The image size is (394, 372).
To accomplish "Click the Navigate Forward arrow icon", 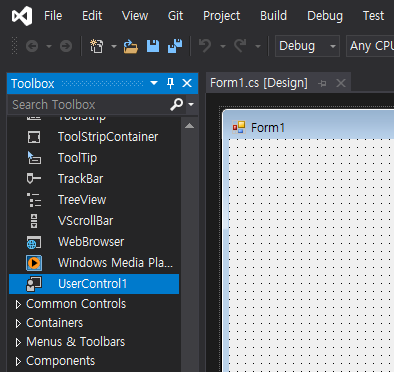I will coord(66,46).
